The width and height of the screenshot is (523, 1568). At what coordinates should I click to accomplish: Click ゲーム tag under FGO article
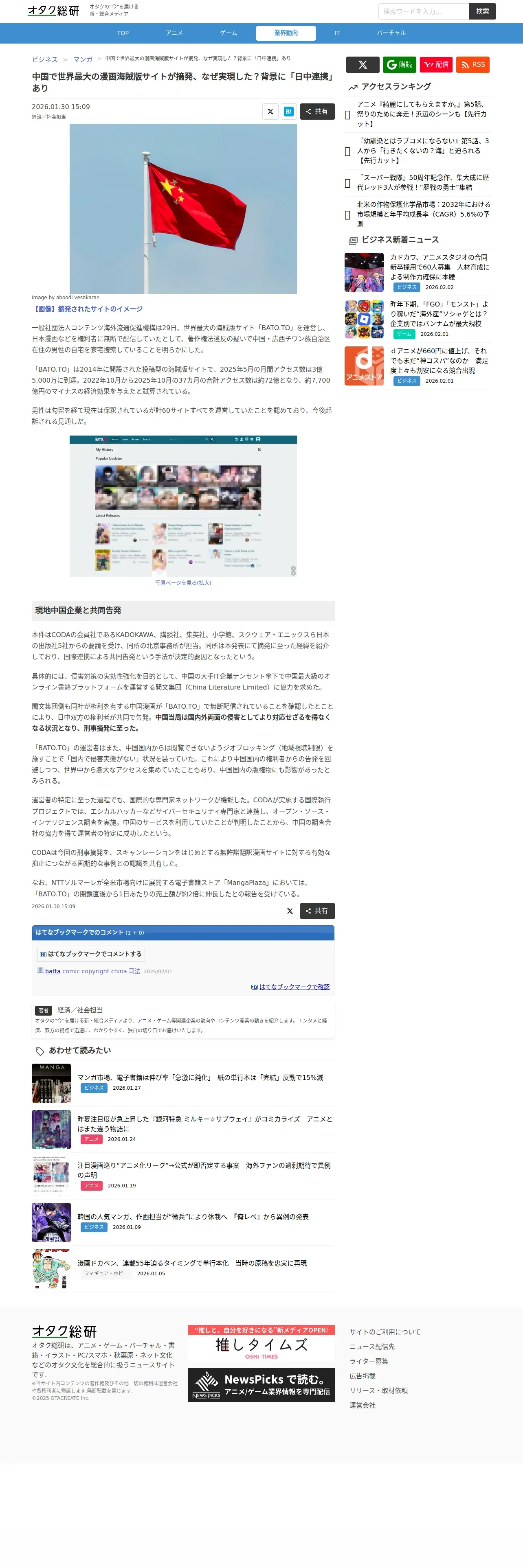[x=404, y=334]
